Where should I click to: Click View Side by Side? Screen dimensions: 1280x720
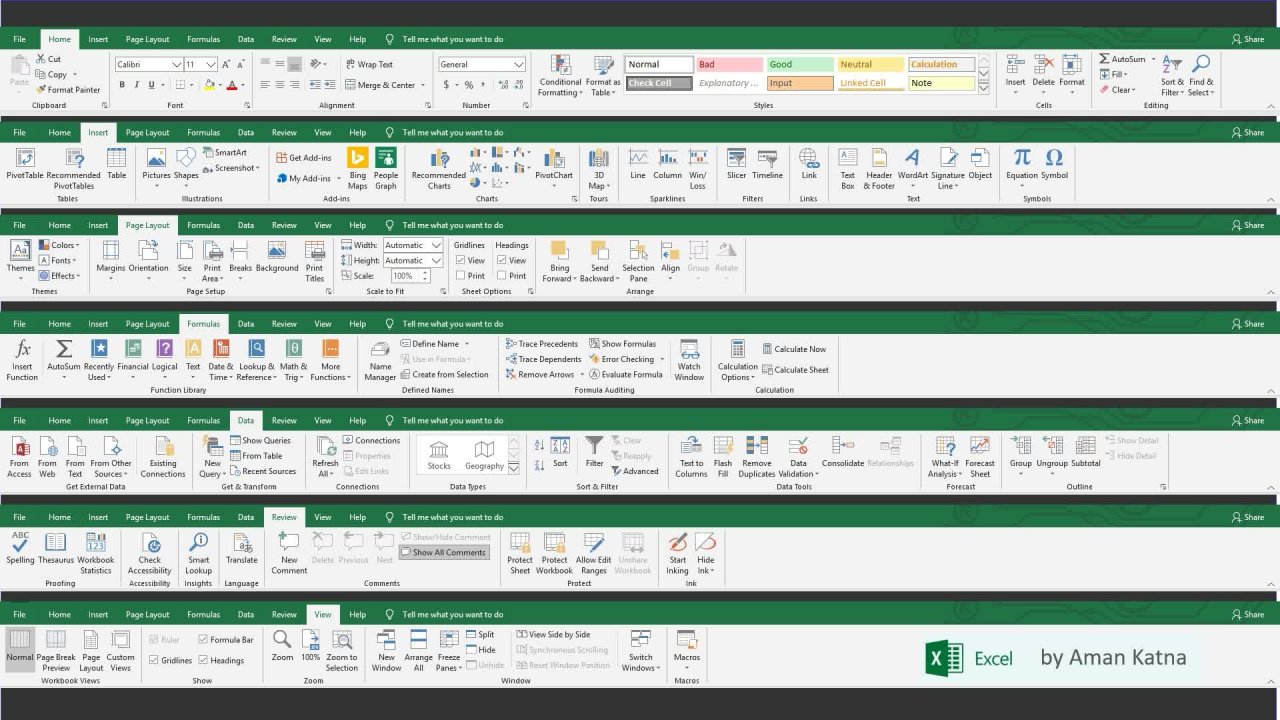[x=553, y=634]
